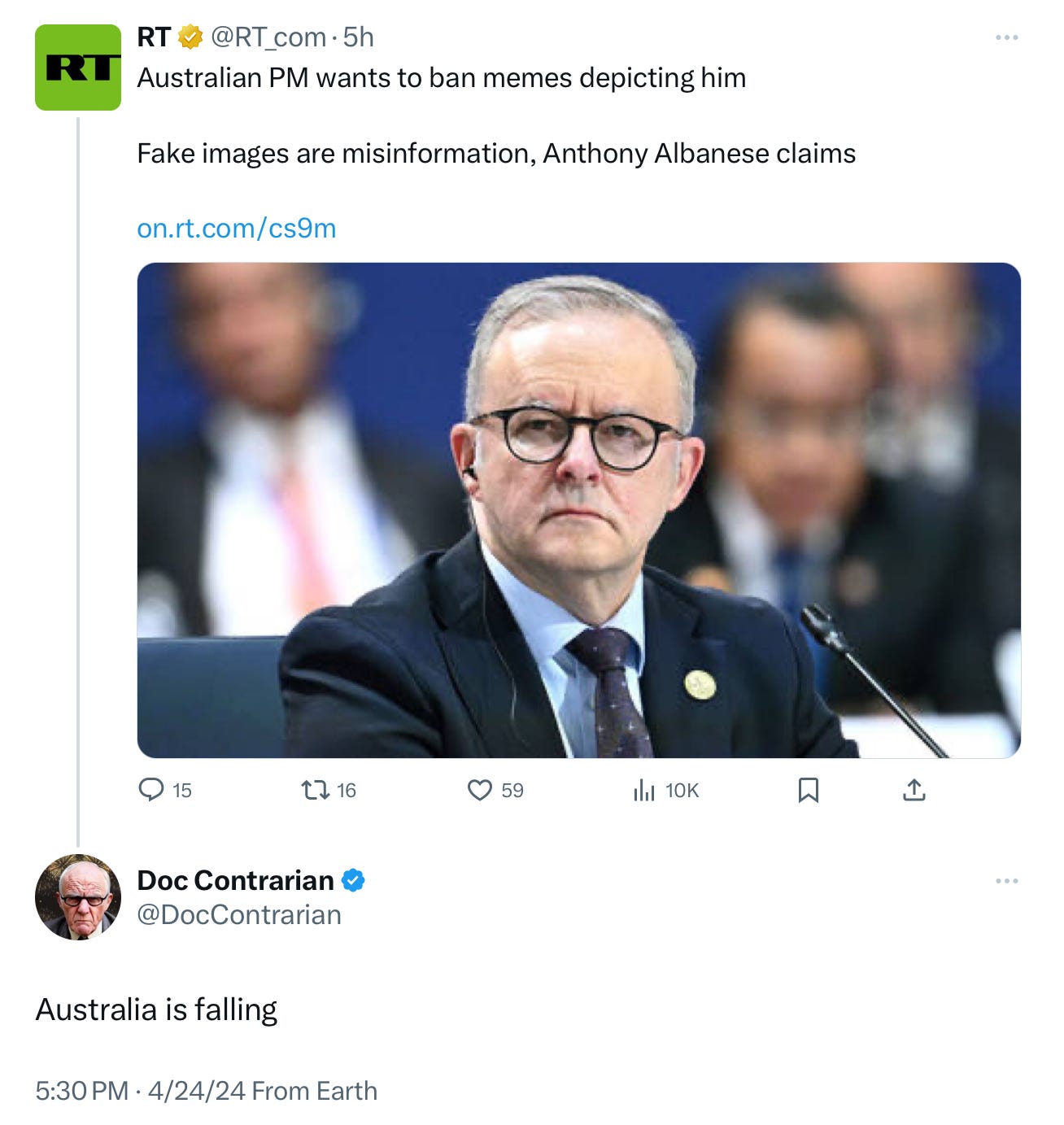Image resolution: width=1064 pixels, height=1125 pixels.
Task: Open the more options menu on Doc Contrarian's tweet
Action: [1007, 881]
